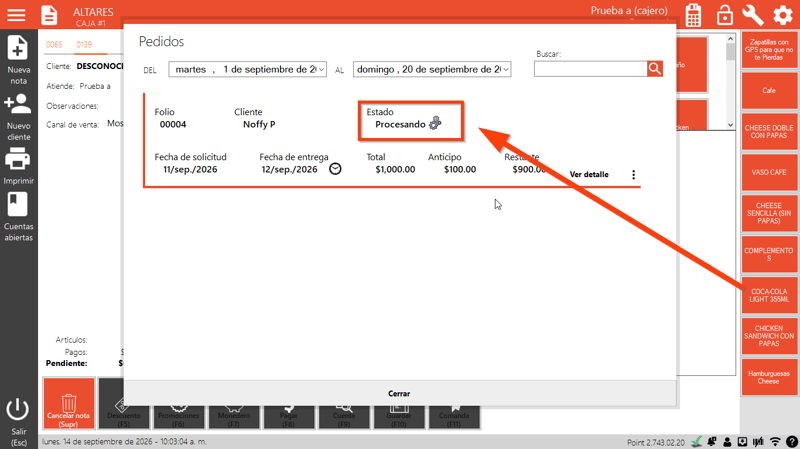Click the help question mark in status bar
Image resolution: width=800 pixels, height=449 pixels.
(x=792, y=442)
